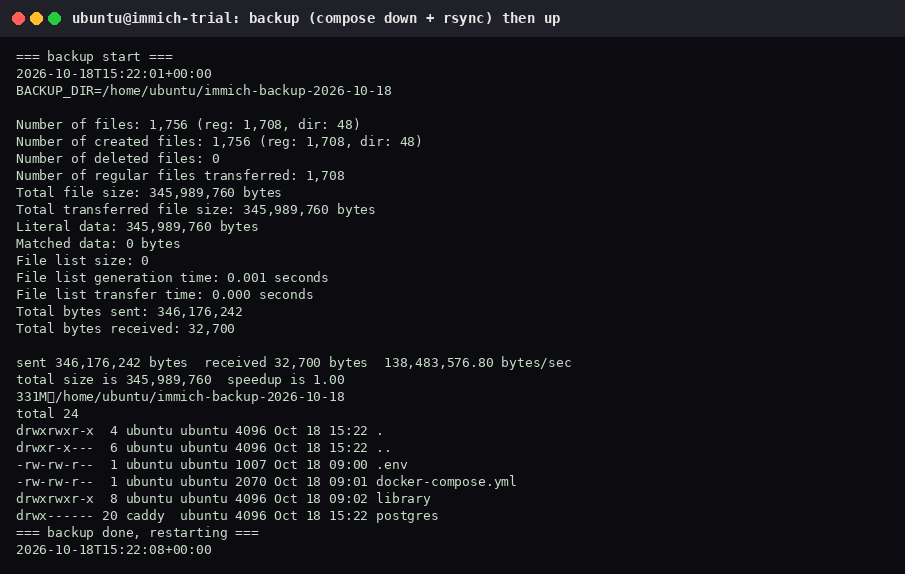
Task: Click the 'Total transferred file size' line
Action: pos(196,209)
